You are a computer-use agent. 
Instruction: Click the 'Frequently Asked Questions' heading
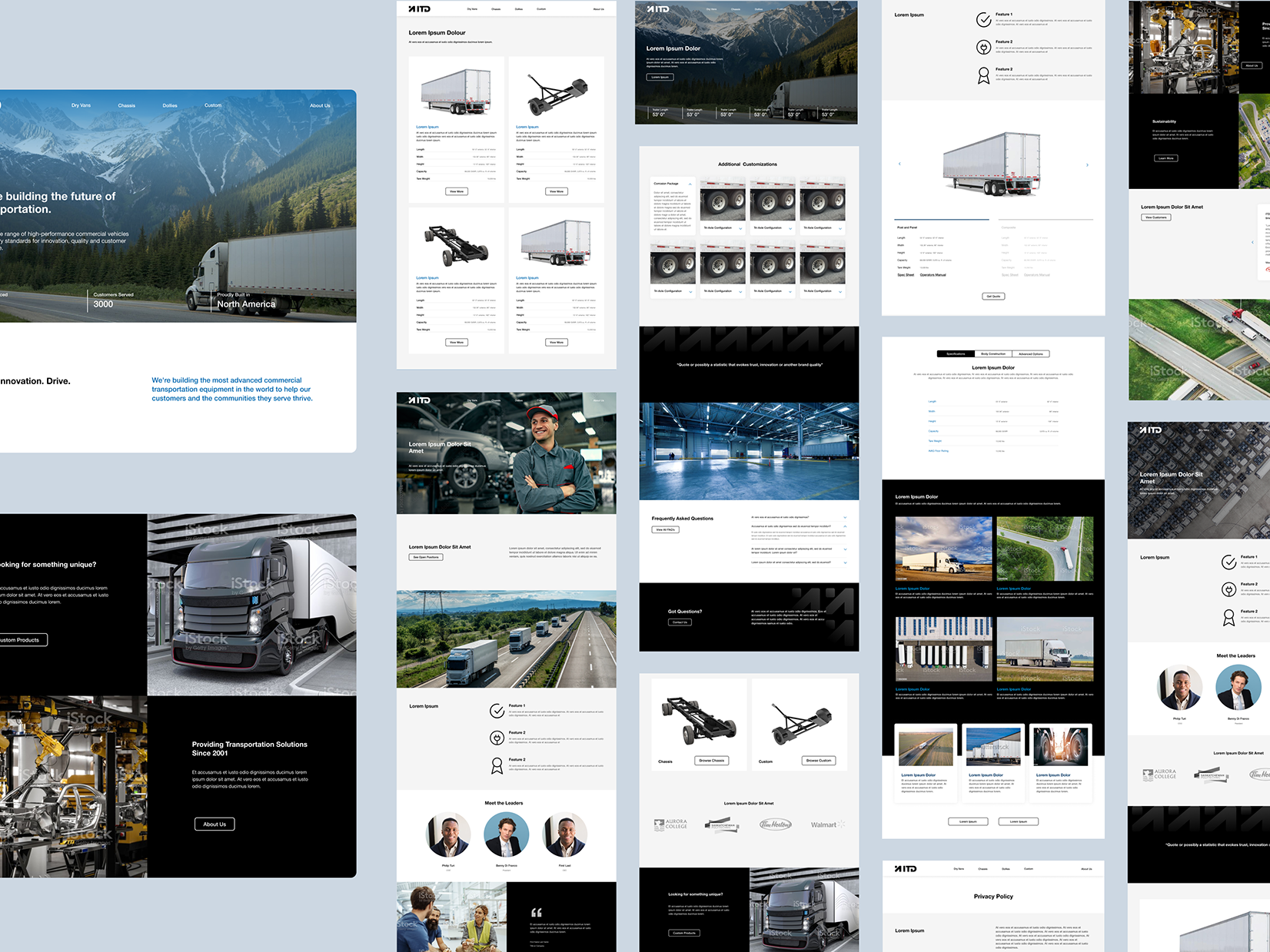coord(683,519)
